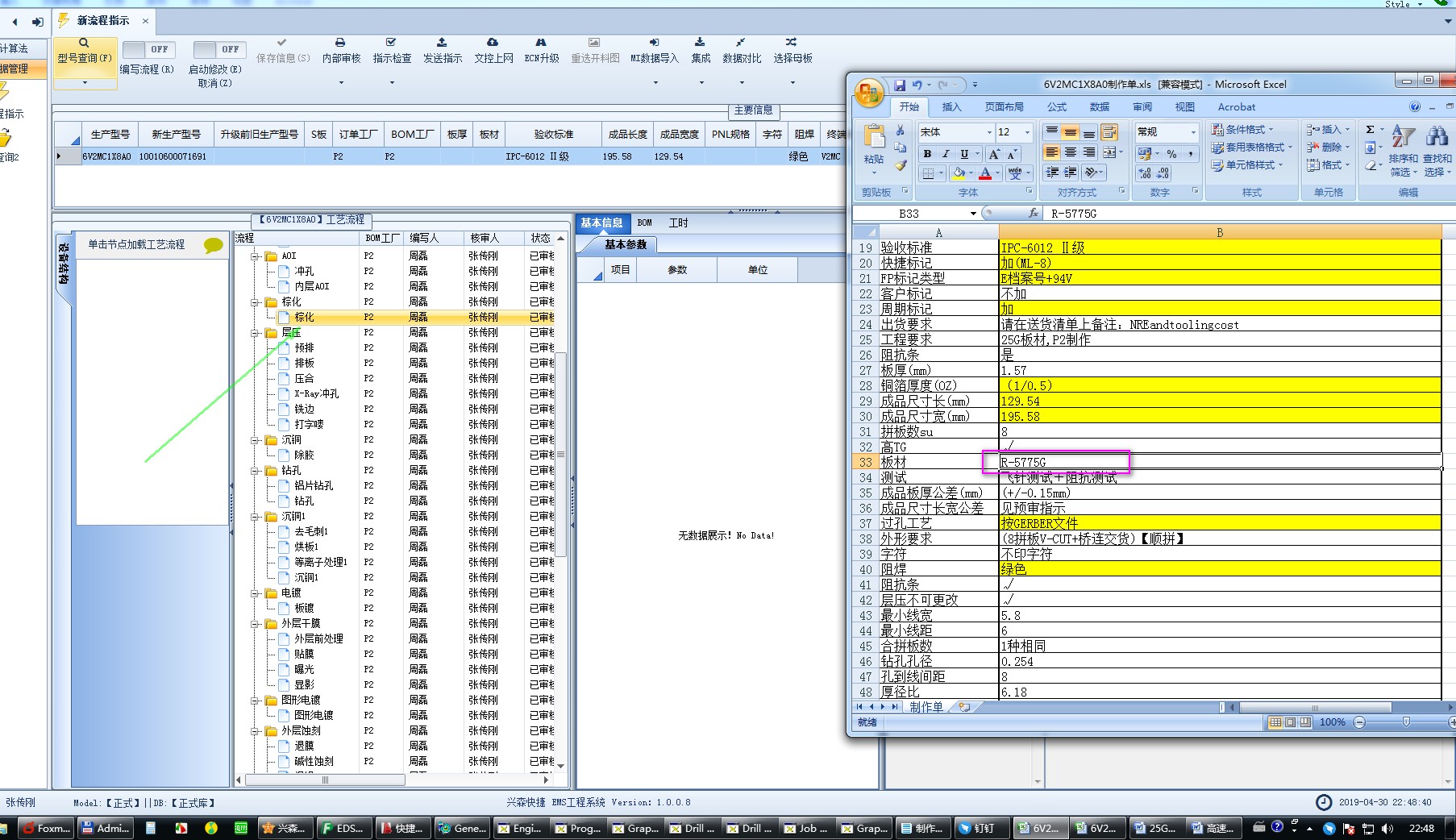
Task: Click the 主要信息 button
Action: pyautogui.click(x=753, y=110)
